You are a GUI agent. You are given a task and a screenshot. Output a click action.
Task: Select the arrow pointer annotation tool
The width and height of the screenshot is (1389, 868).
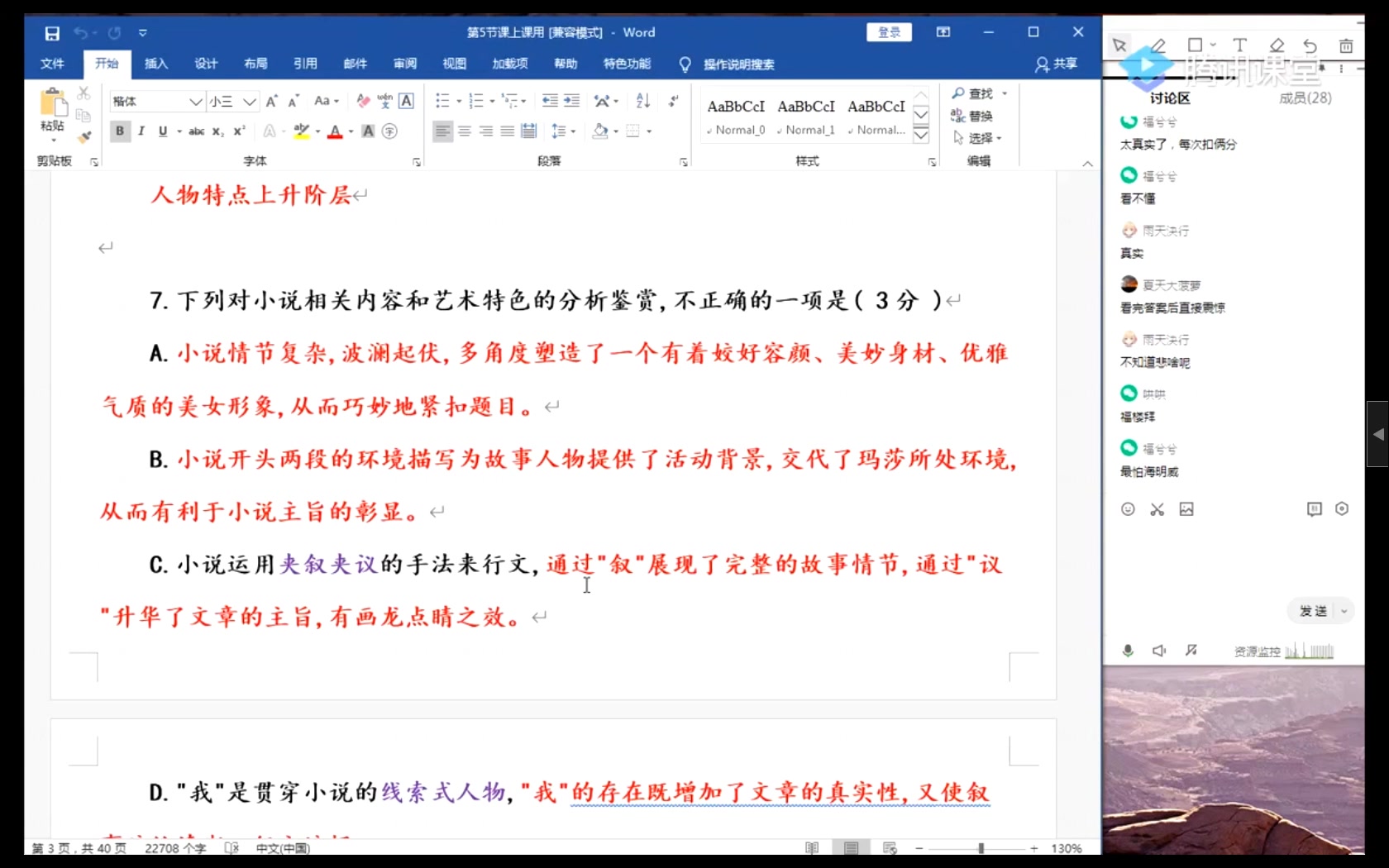click(1119, 45)
